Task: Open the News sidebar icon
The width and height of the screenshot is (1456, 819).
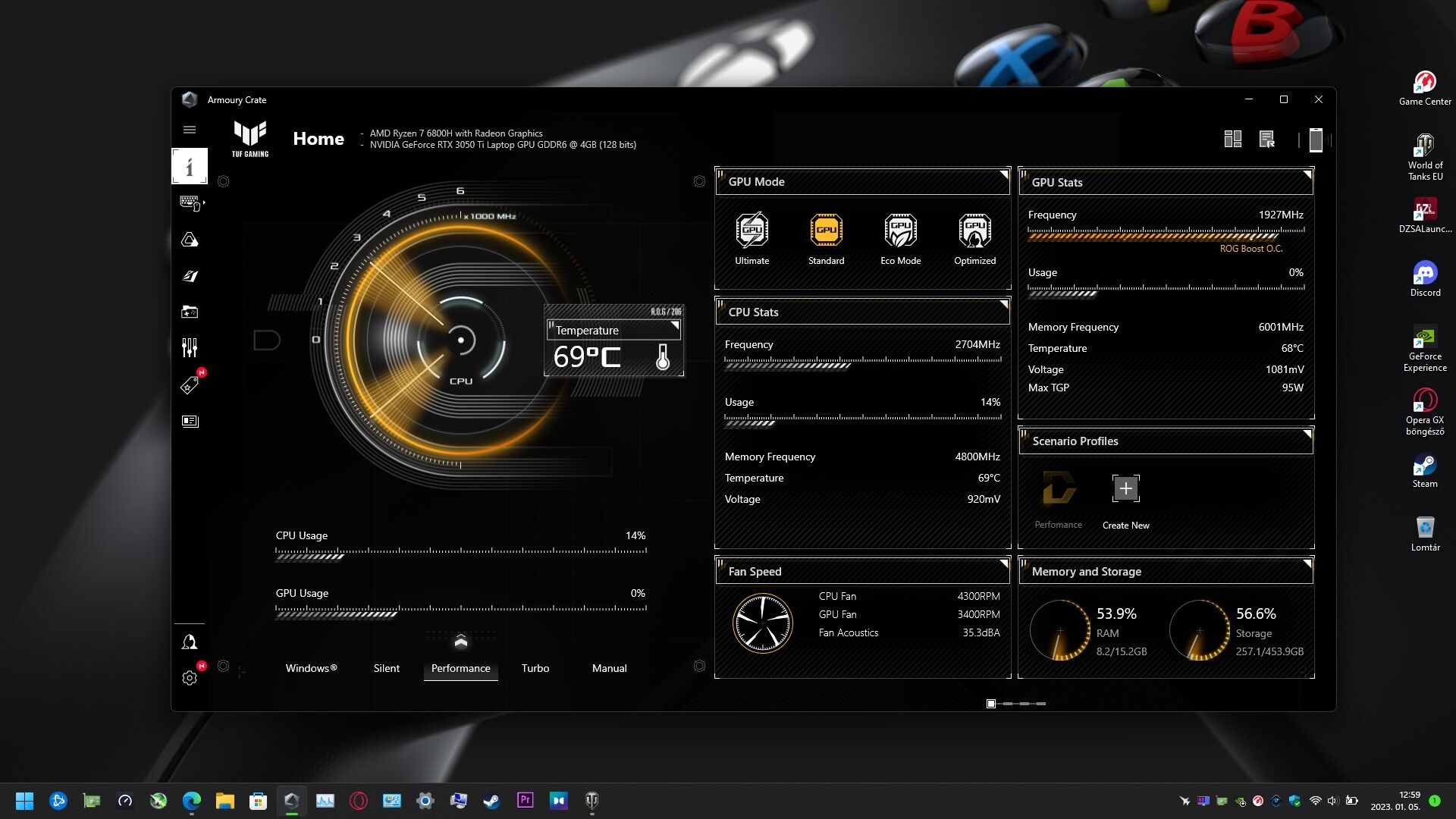Action: (x=190, y=421)
